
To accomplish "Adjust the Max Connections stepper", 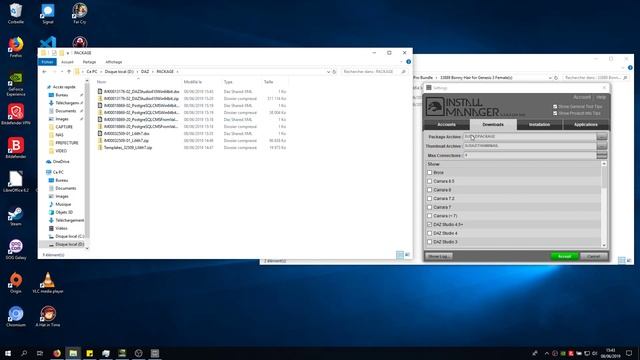I will pyautogui.click(x=602, y=156).
